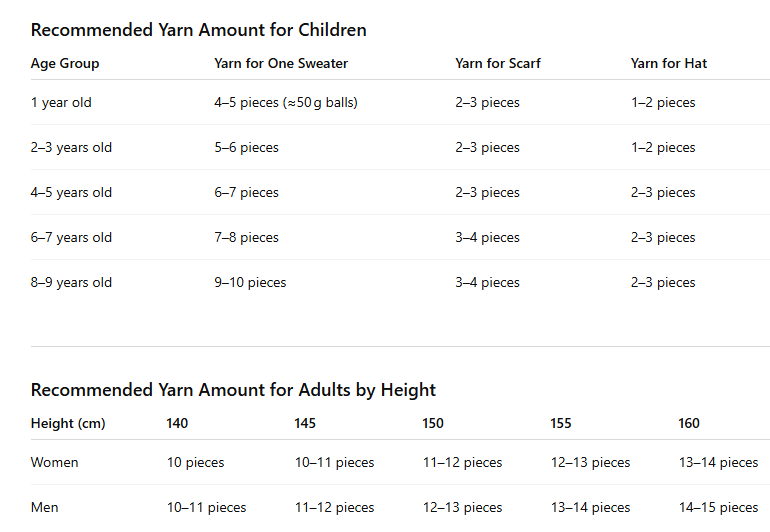This screenshot has height=532, width=770.
Task: Select the "Yarn for One Sweater" column header
Action: [x=281, y=63]
